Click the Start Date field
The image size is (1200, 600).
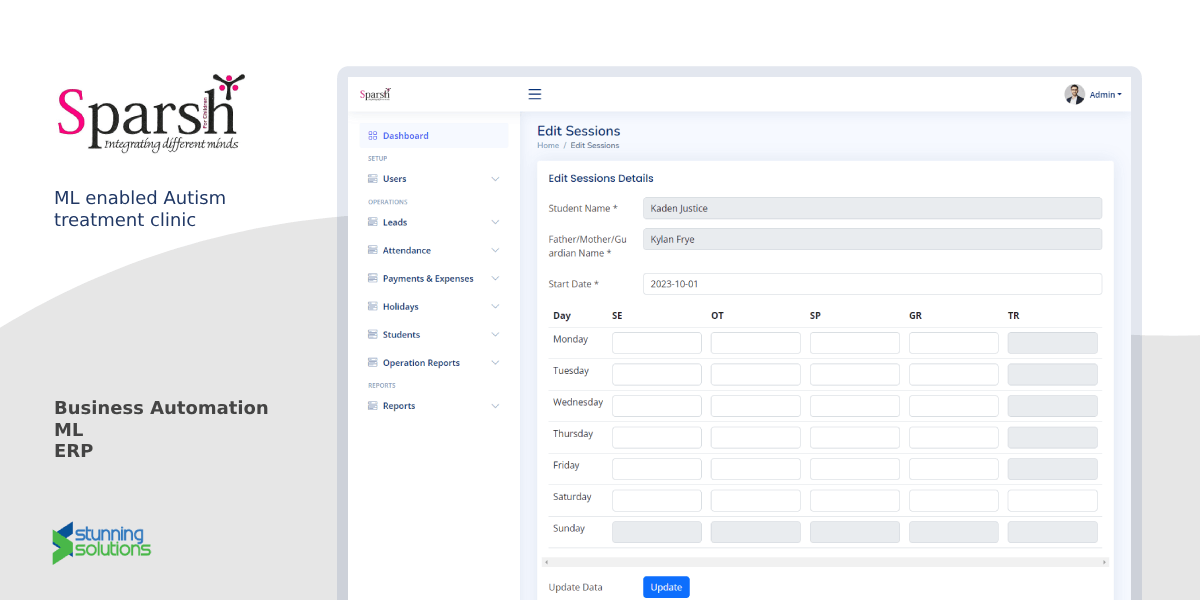tap(872, 283)
